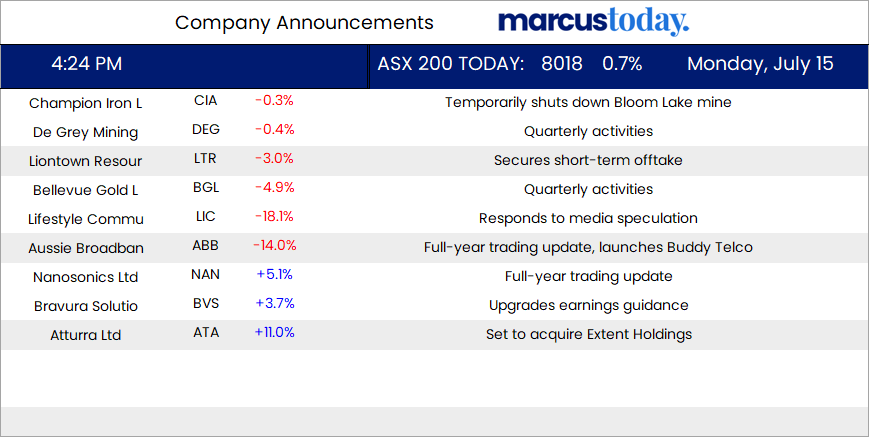Click De Grey Mining's Quarterly activities announcement
The image size is (869, 437).
coord(588,131)
